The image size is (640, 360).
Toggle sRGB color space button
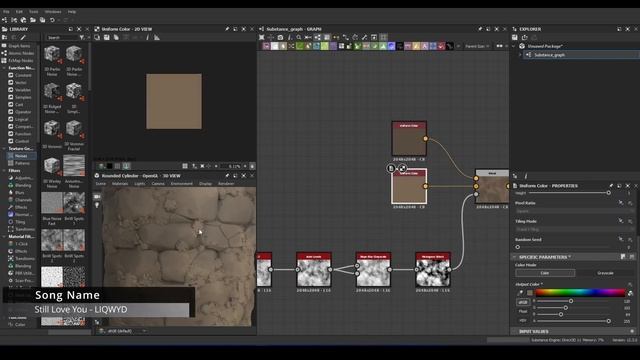tap(523, 302)
